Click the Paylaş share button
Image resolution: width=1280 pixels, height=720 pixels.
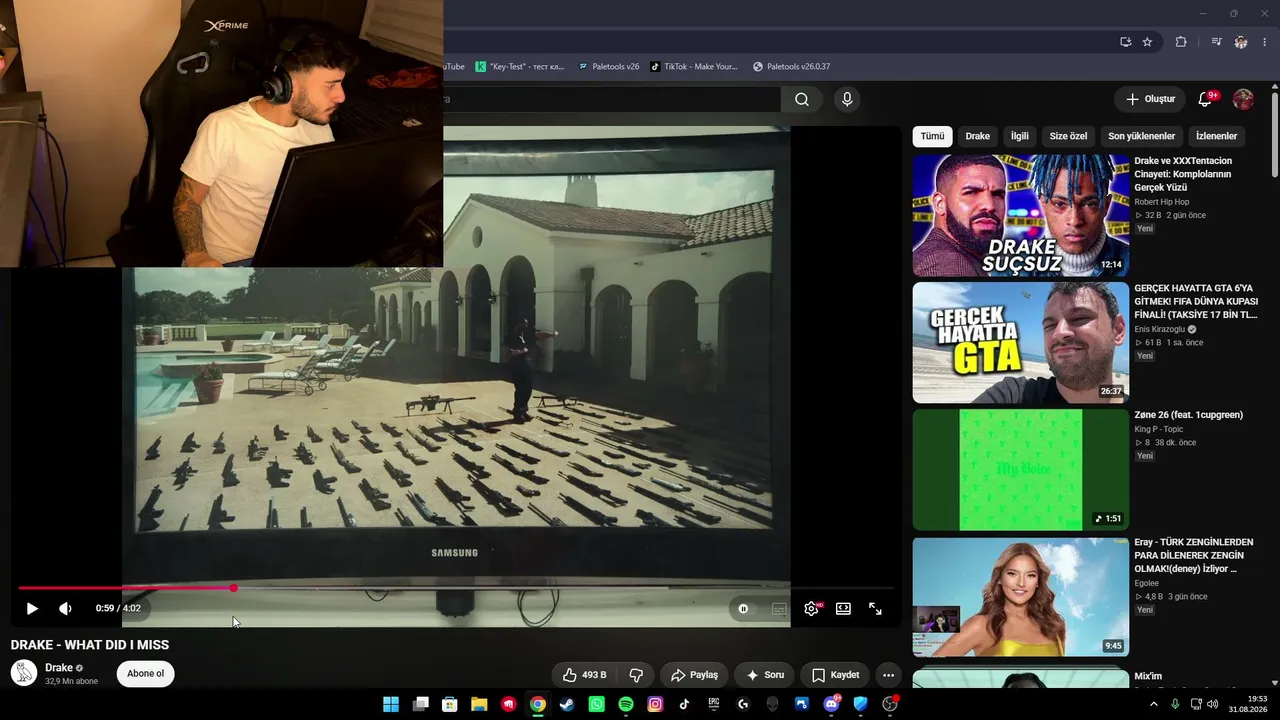point(694,675)
